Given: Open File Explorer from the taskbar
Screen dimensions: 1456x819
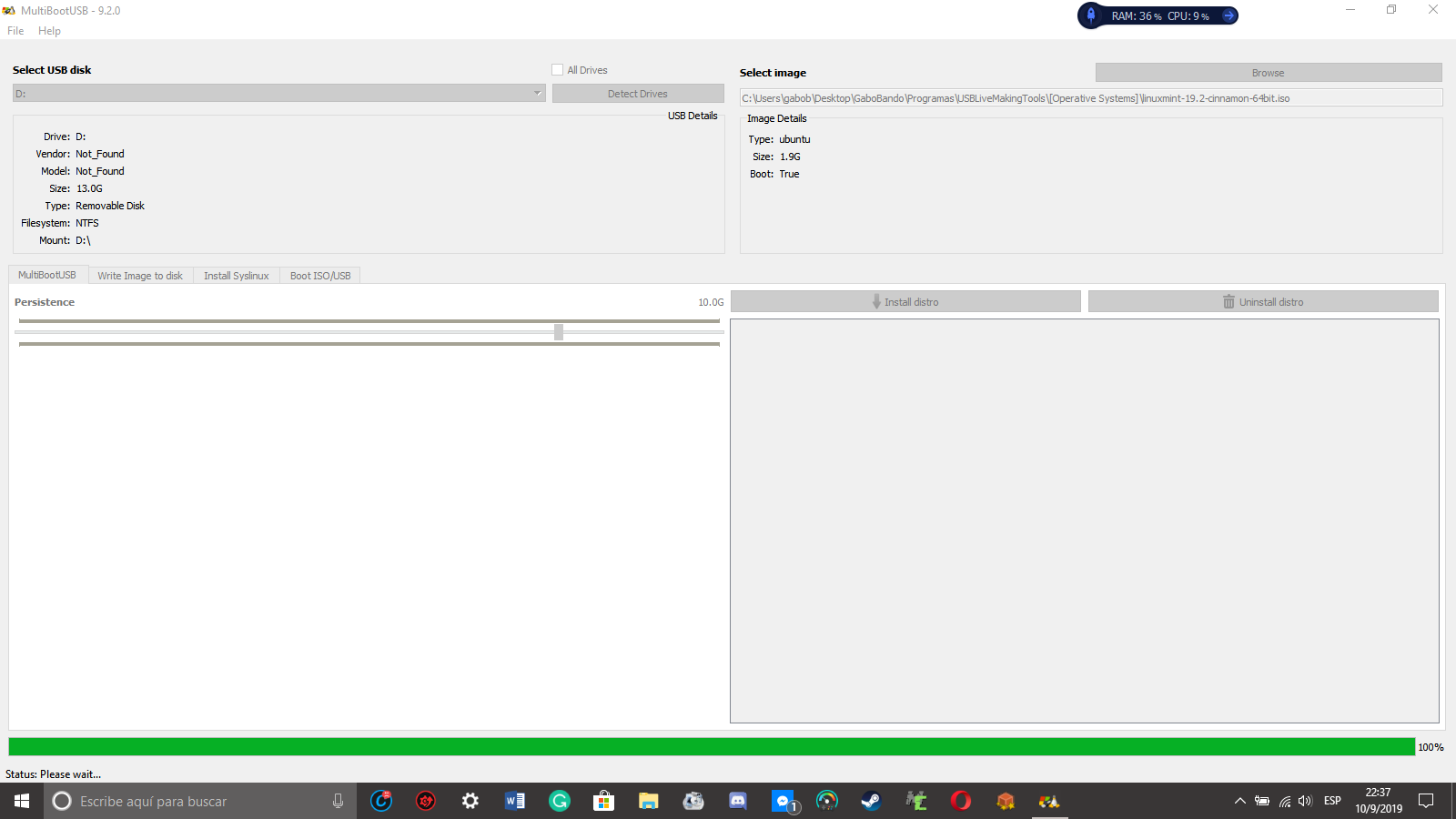Looking at the screenshot, I should coord(648,801).
